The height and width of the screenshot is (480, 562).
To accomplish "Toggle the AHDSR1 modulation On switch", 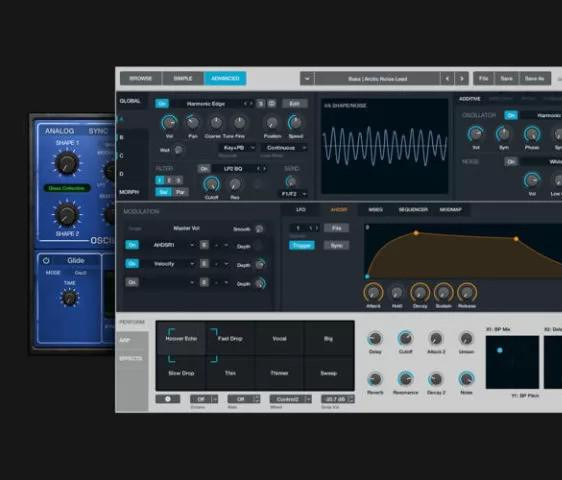I will click(x=132, y=245).
